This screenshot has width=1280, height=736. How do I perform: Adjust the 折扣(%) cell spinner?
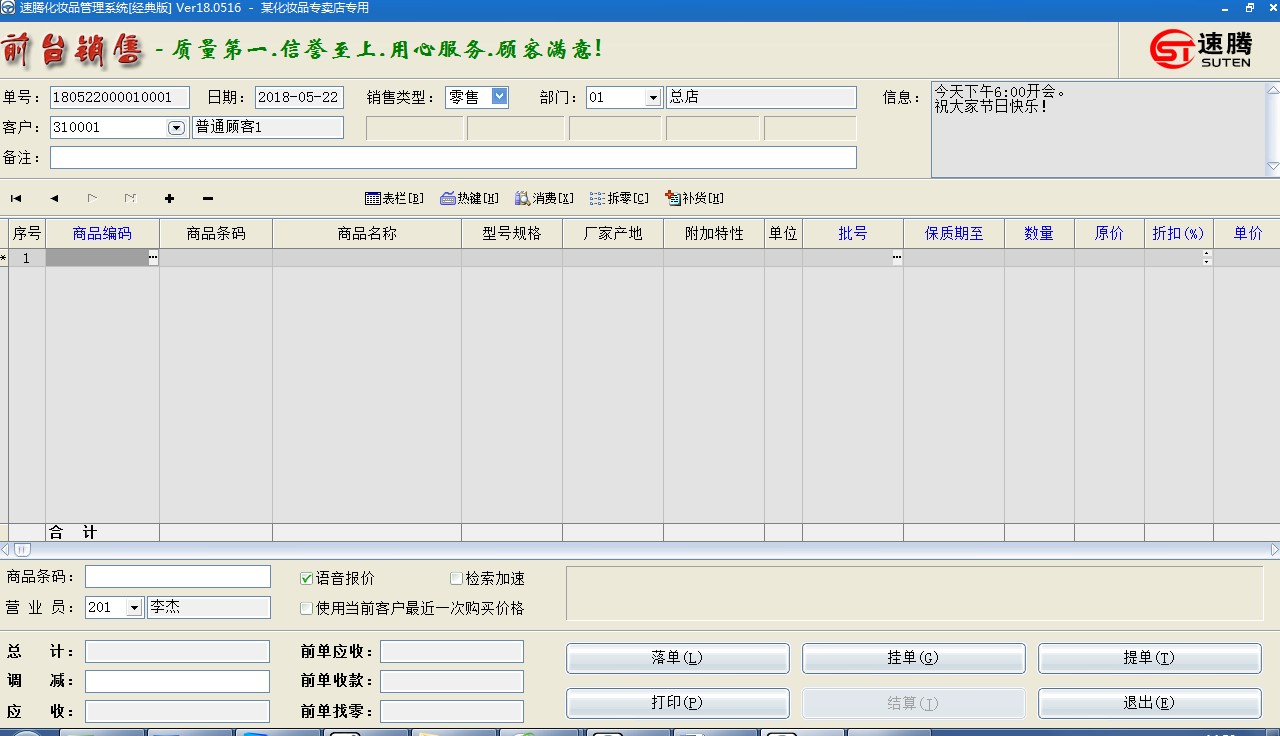1207,258
